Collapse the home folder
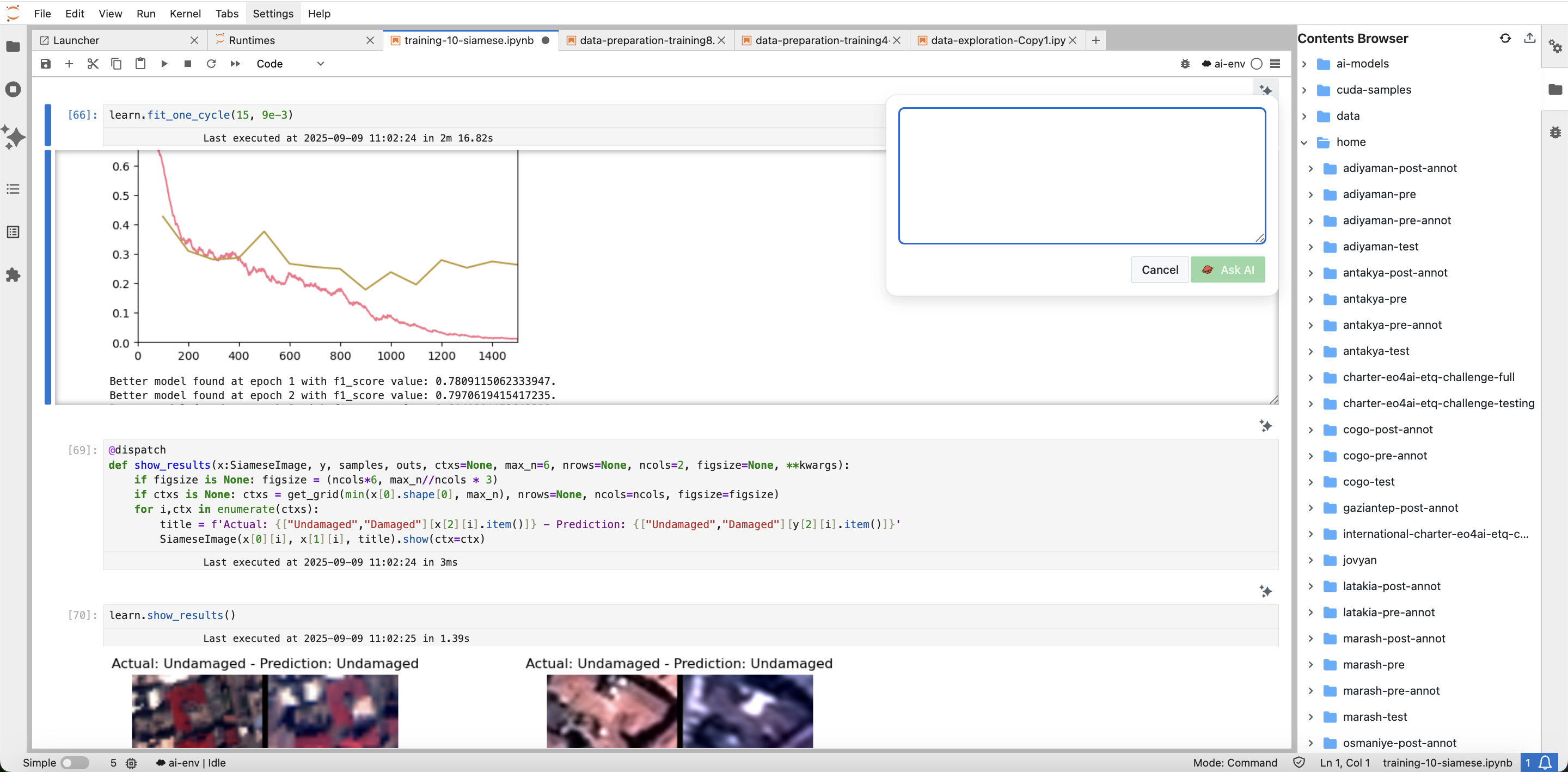This screenshot has height=772, width=1568. [1304, 143]
